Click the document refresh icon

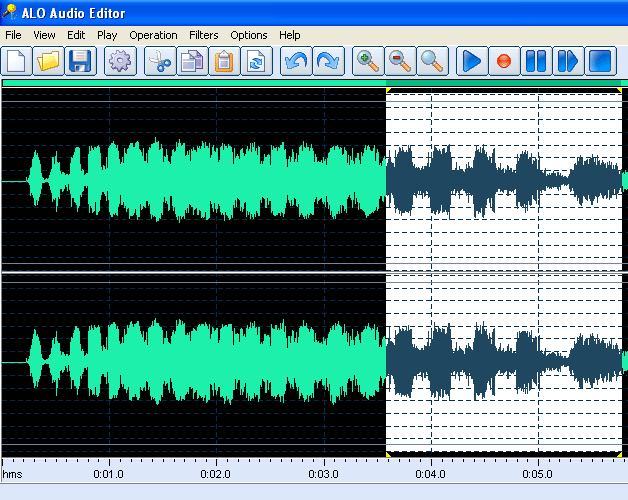[256, 61]
